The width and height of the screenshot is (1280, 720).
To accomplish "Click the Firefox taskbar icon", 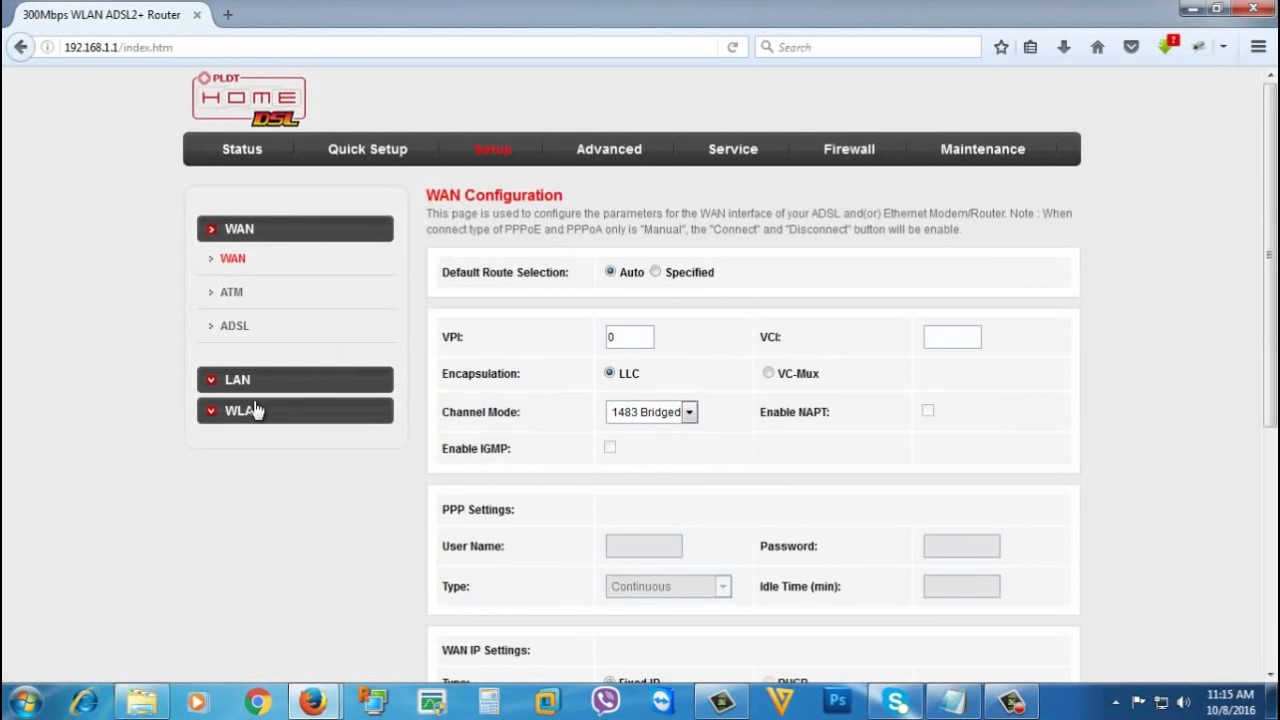I will click(314, 702).
